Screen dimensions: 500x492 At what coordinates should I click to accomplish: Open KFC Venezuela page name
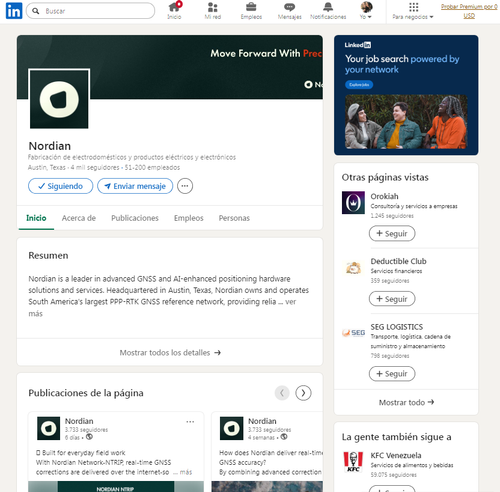(396, 455)
